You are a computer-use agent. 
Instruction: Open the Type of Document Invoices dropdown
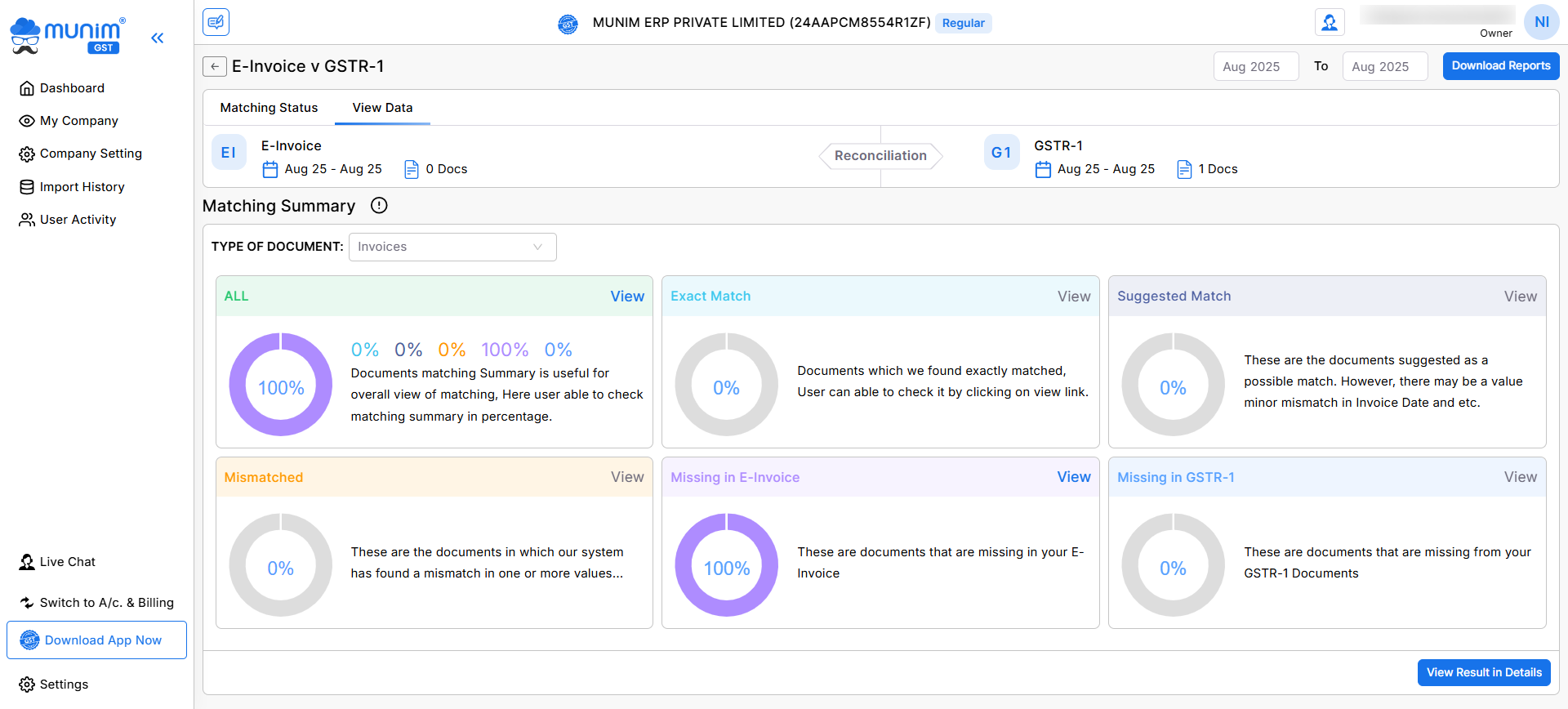(452, 247)
